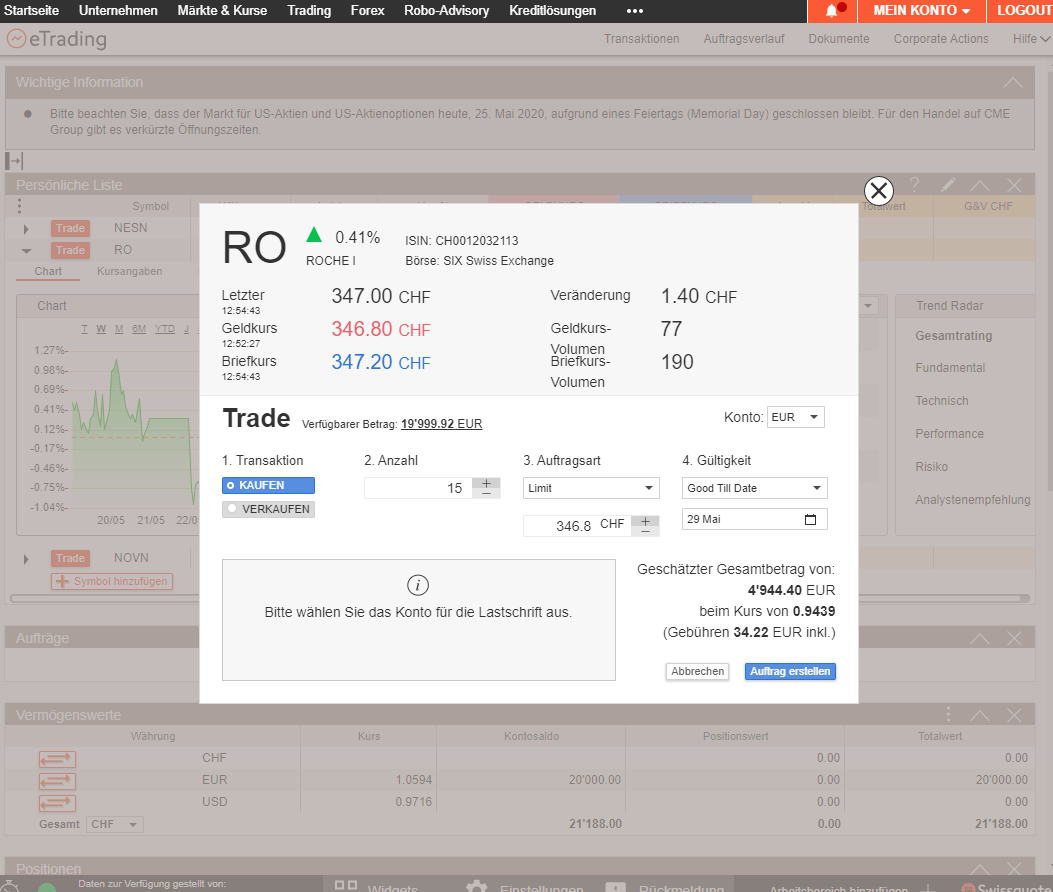The width and height of the screenshot is (1053, 892).
Task: Open Transaktionen page
Action: click(641, 39)
